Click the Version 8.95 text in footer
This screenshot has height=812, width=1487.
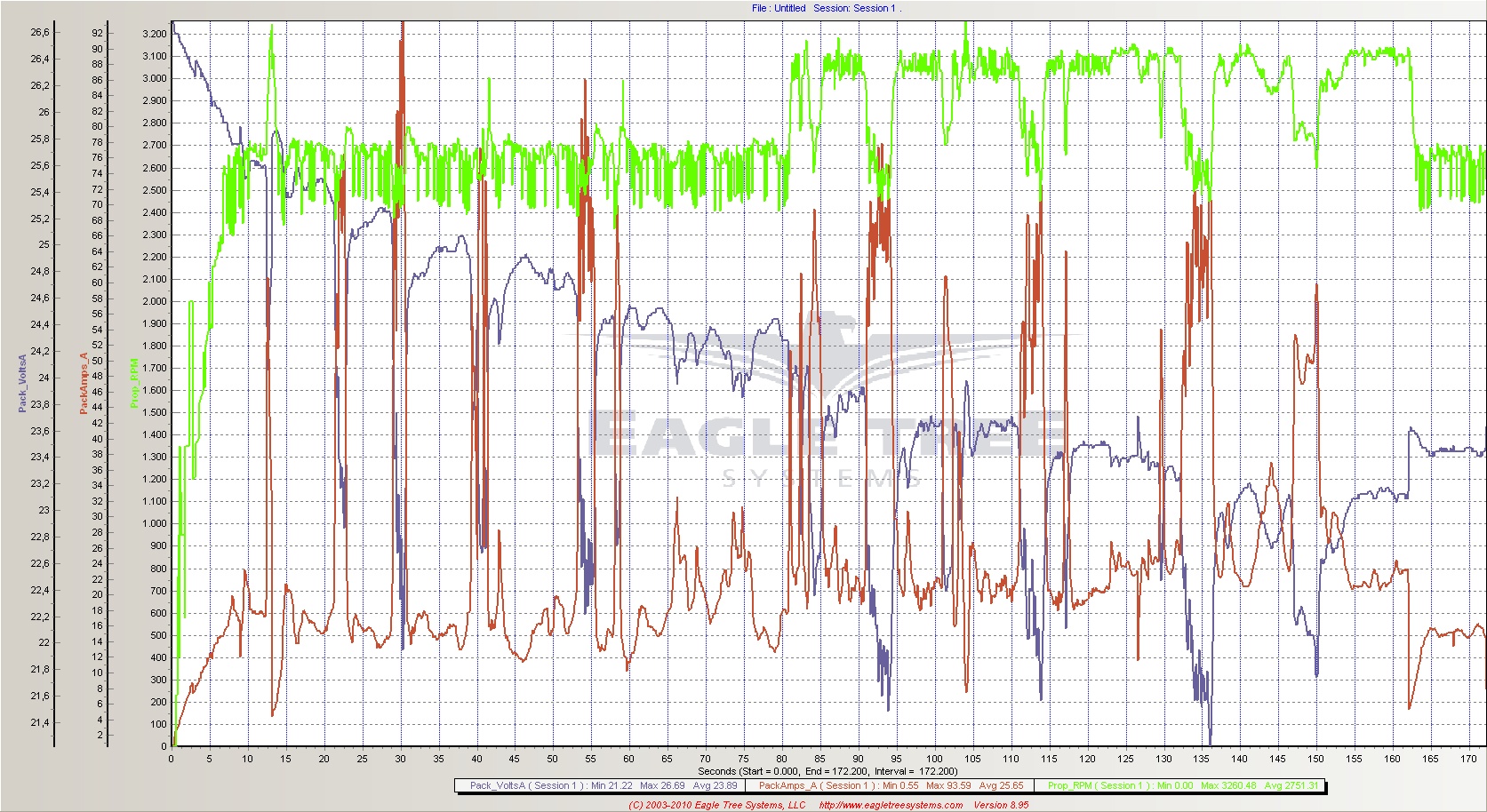click(1001, 805)
